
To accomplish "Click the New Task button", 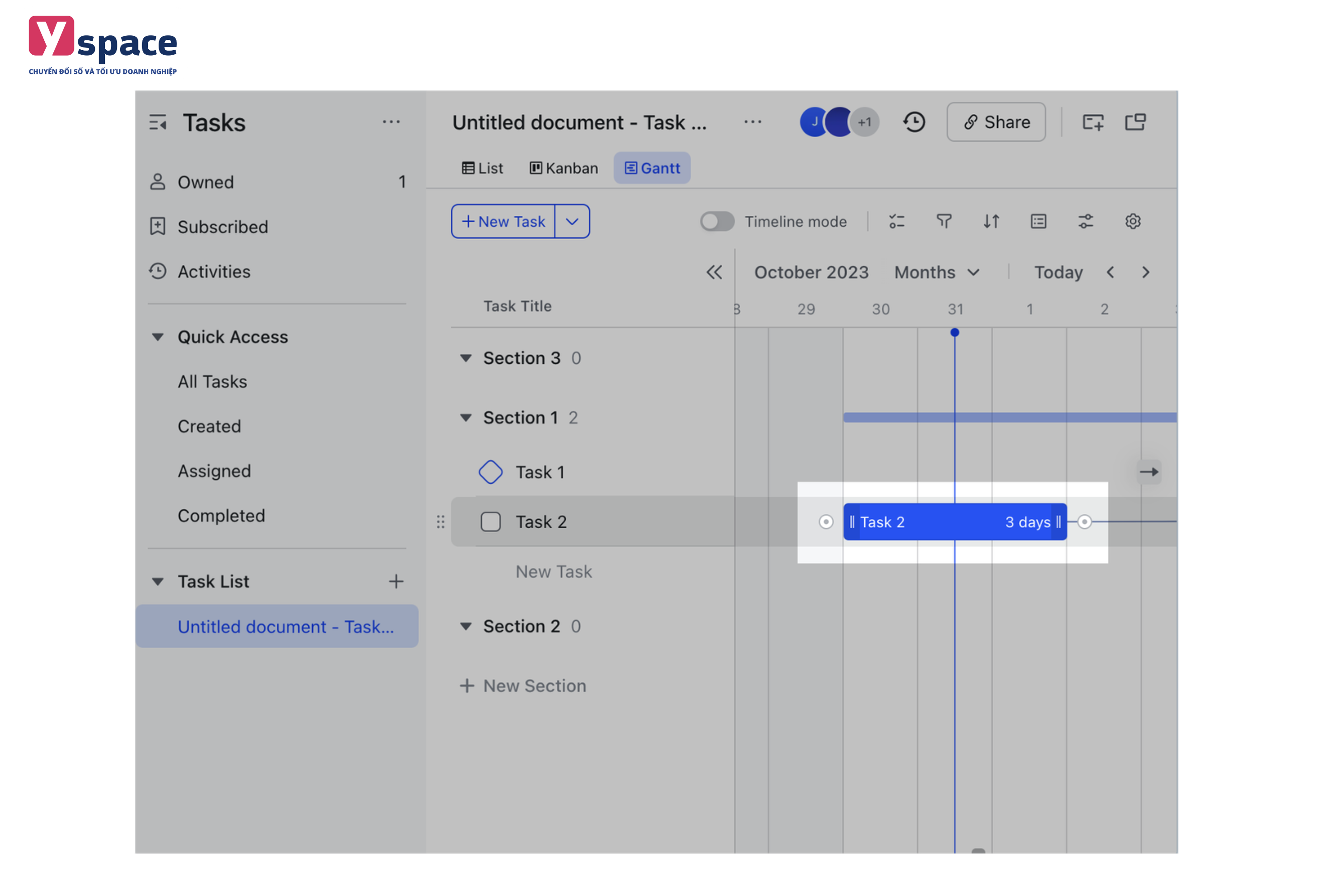I will click(503, 221).
